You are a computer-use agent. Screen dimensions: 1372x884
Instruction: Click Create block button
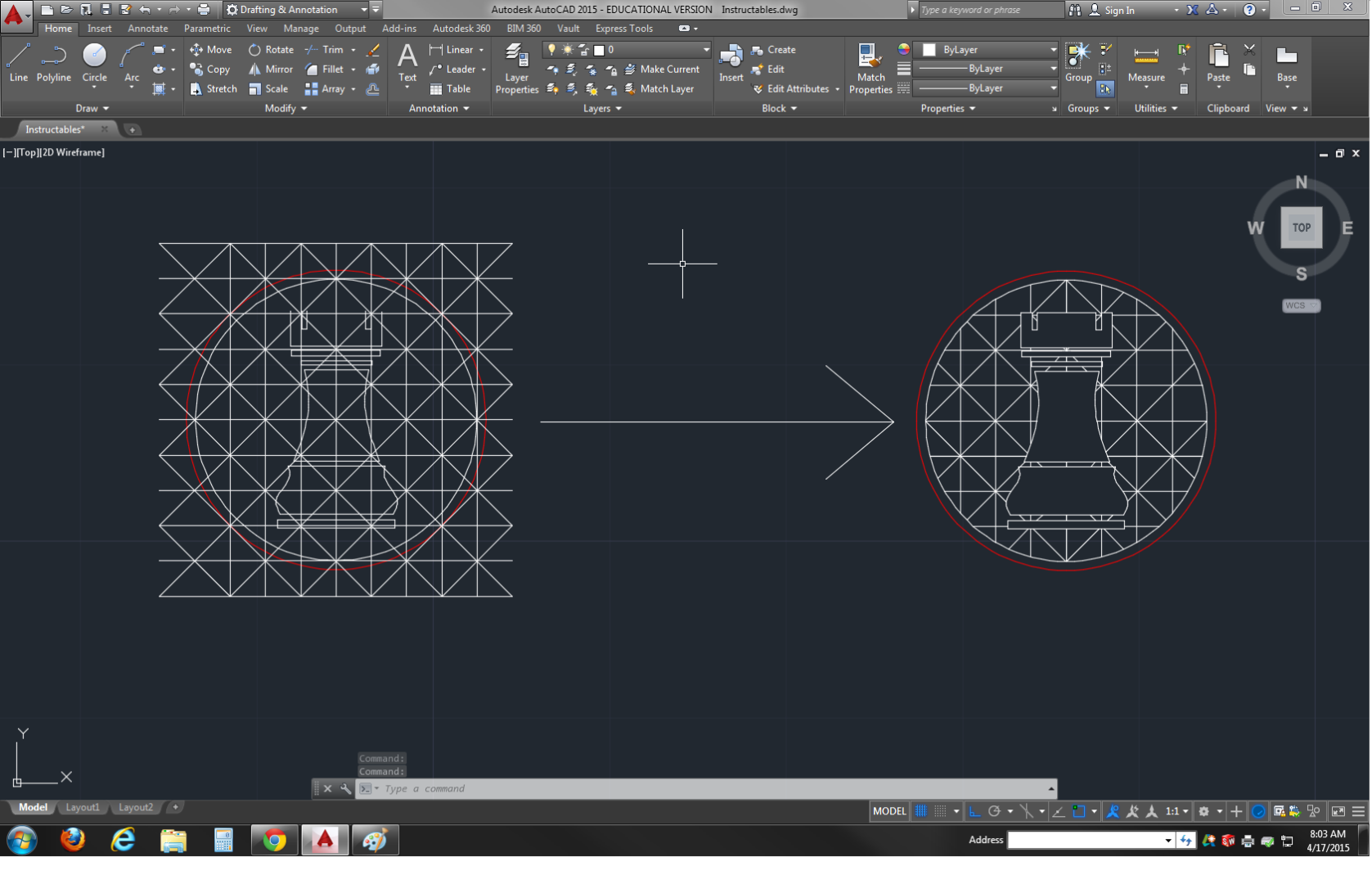pos(773,50)
